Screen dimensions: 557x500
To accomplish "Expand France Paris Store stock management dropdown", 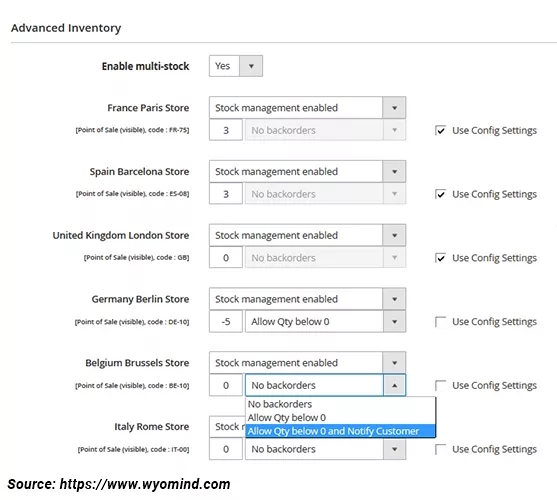I will point(307,108).
